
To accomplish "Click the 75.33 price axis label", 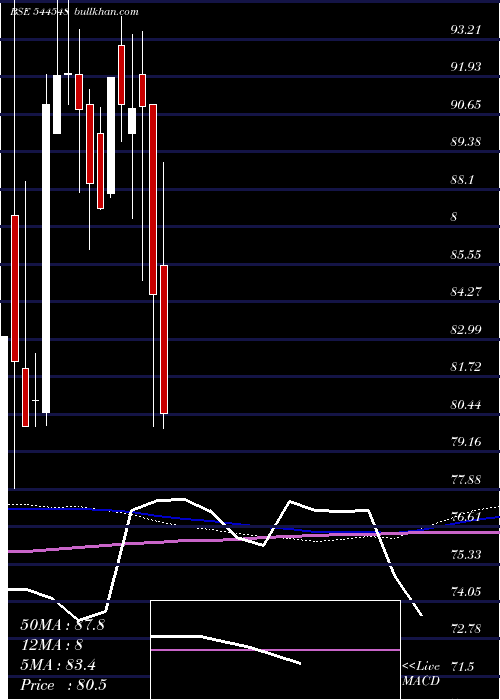I will 467,554.
